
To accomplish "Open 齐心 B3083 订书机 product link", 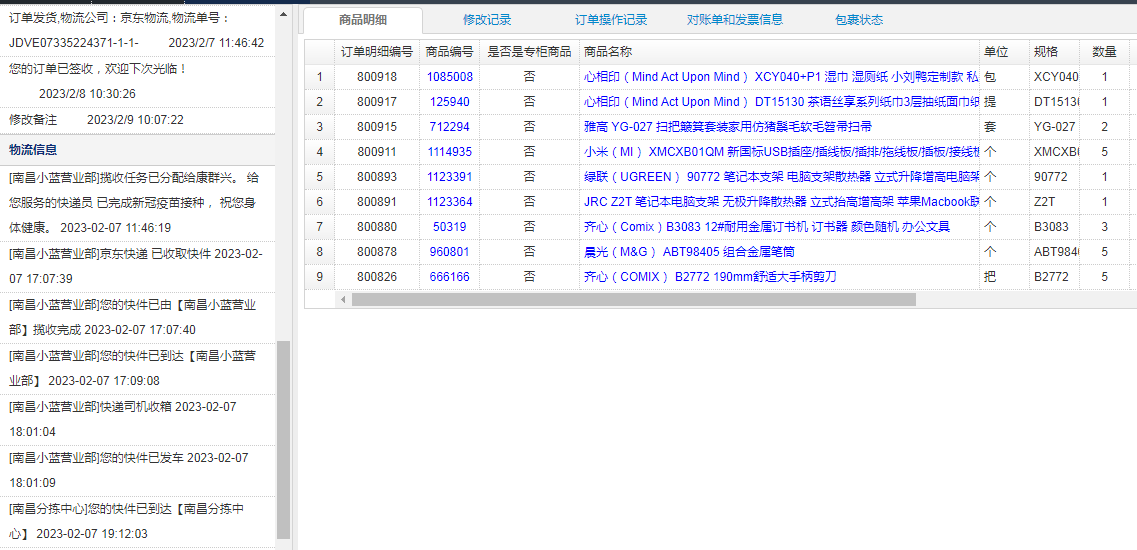I will tap(766, 227).
